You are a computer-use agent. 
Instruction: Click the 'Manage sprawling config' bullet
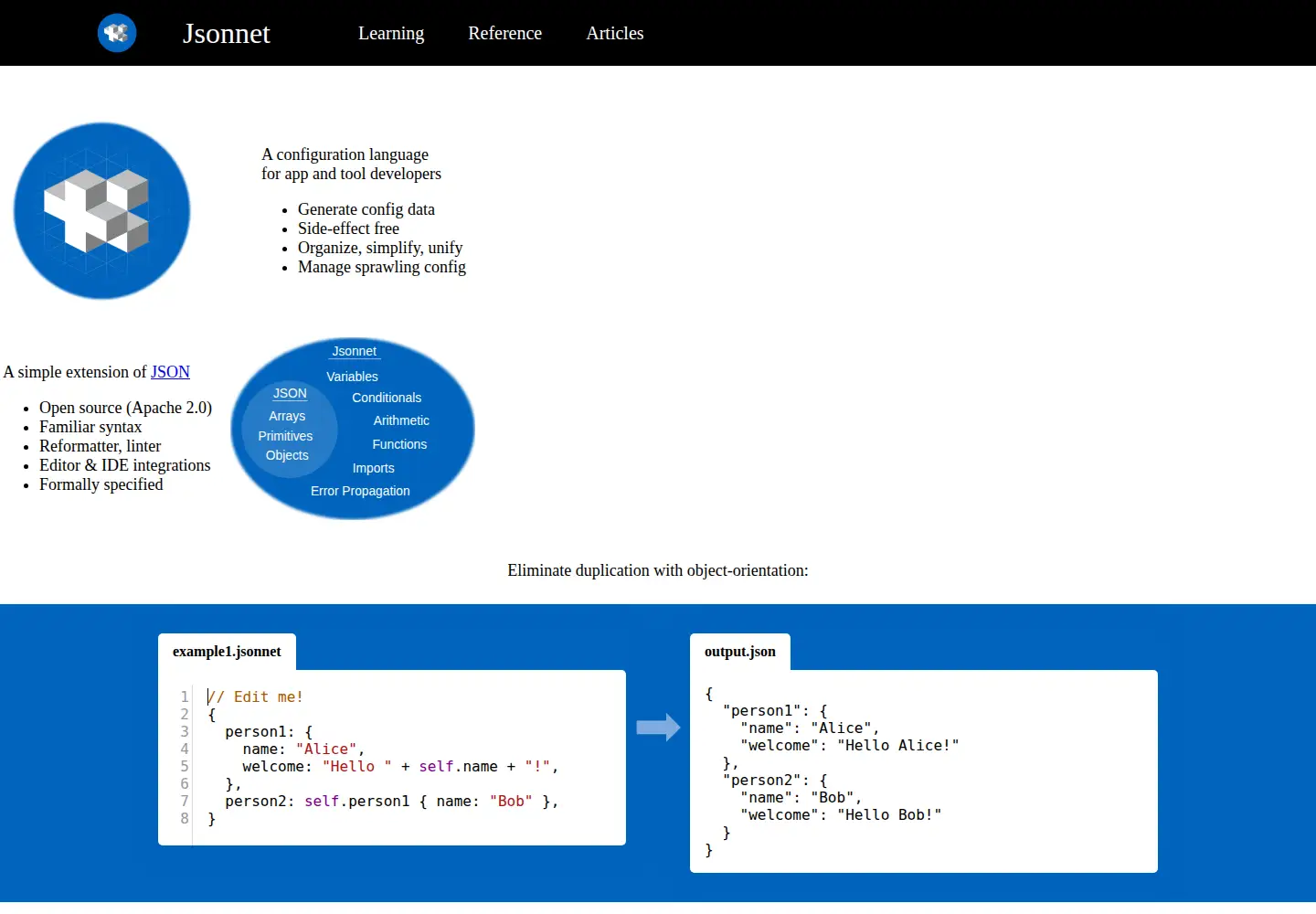click(382, 267)
